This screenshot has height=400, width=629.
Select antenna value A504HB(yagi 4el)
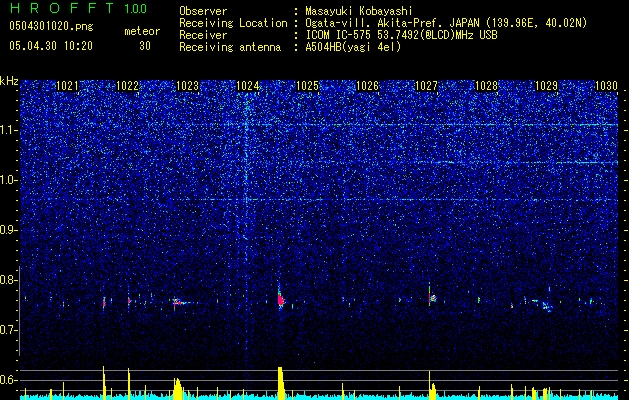pos(353,47)
